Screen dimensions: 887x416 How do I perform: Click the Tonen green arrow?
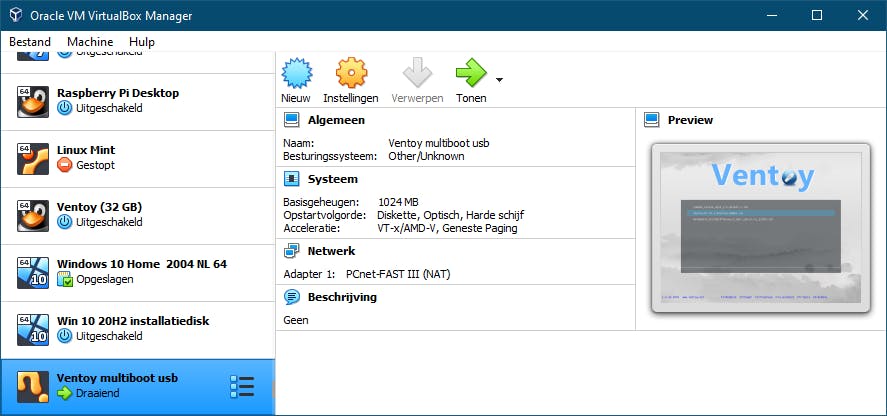pos(471,72)
